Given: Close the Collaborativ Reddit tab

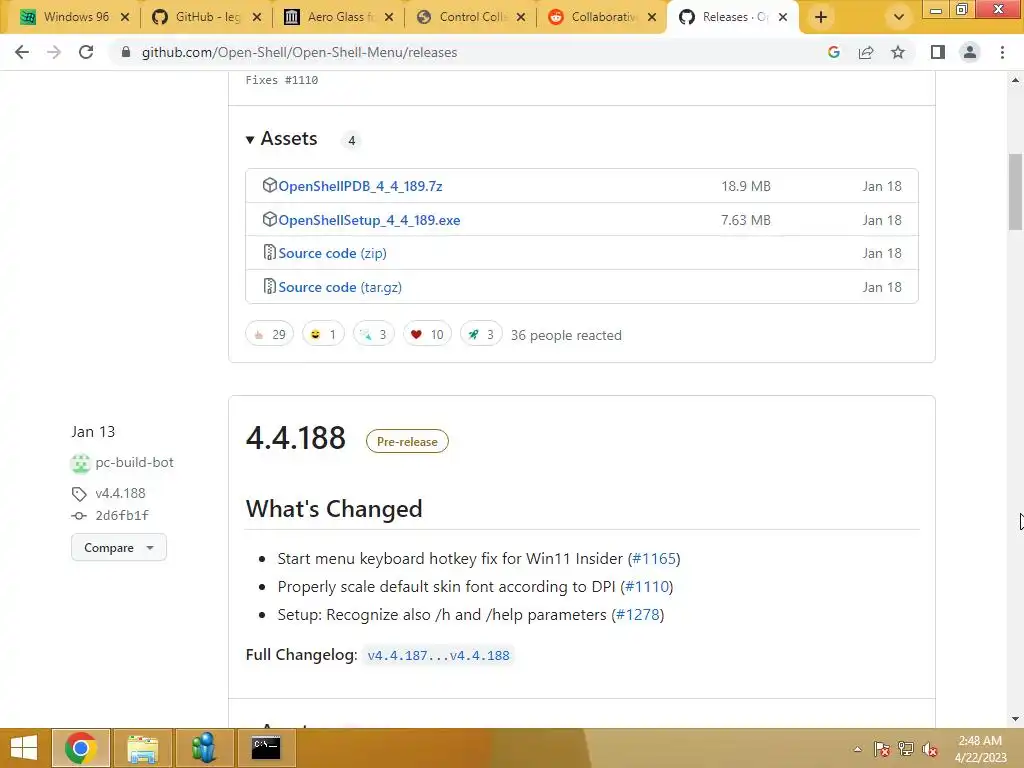Looking at the screenshot, I should (x=652, y=17).
